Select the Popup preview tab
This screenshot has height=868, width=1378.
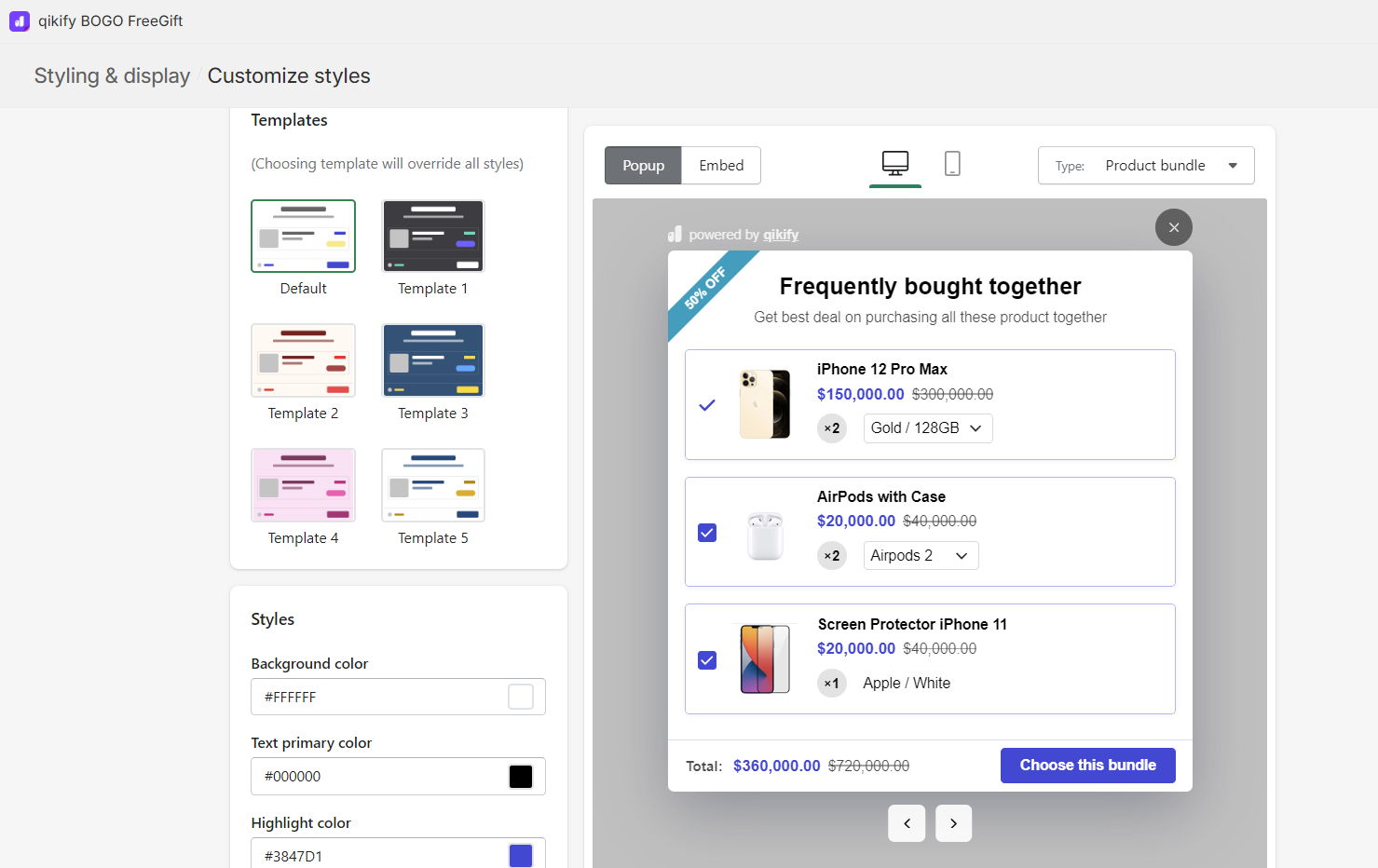[643, 166]
